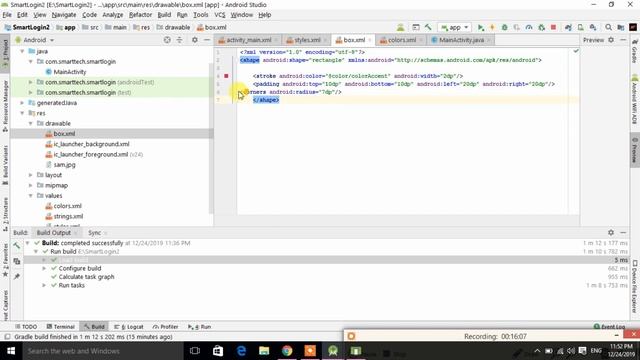The height and width of the screenshot is (360, 640).
Task: Open the Terminal tool window button
Action: 60,327
